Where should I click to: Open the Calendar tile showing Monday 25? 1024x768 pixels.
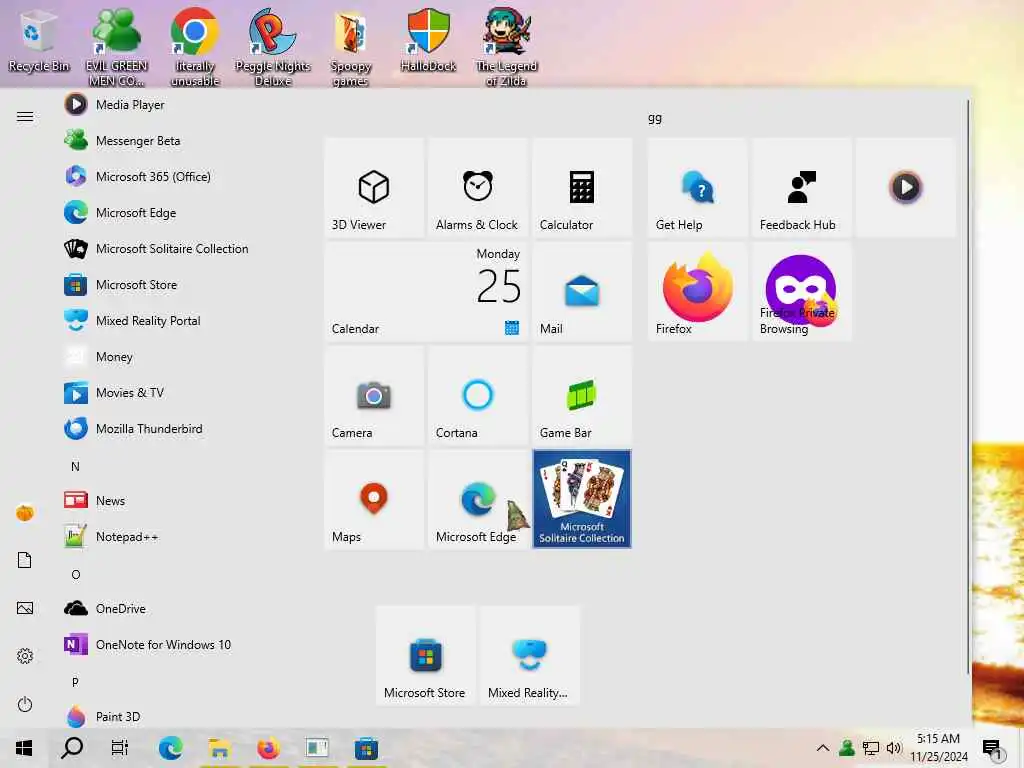426,291
